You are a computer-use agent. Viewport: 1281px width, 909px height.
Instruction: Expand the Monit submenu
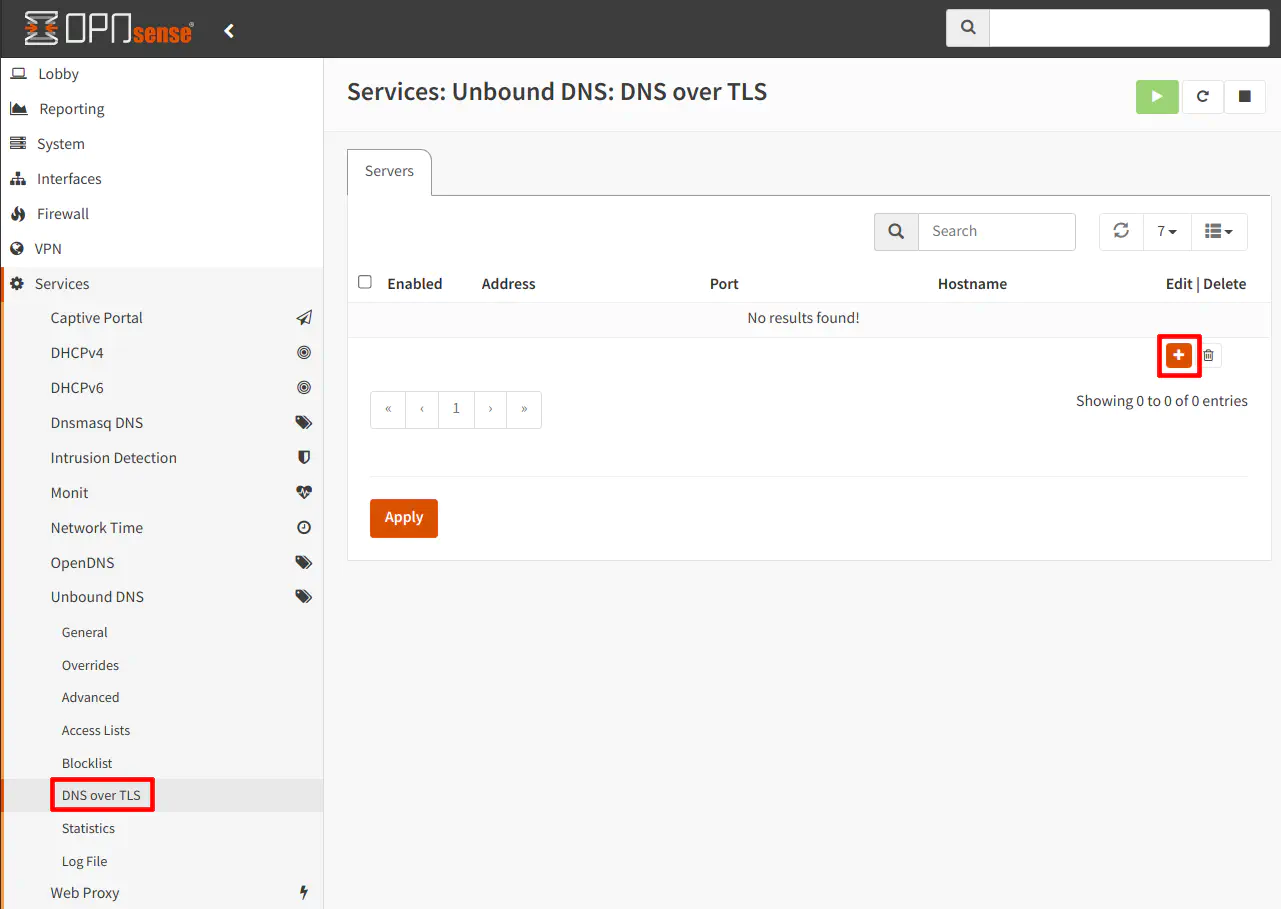tap(70, 493)
